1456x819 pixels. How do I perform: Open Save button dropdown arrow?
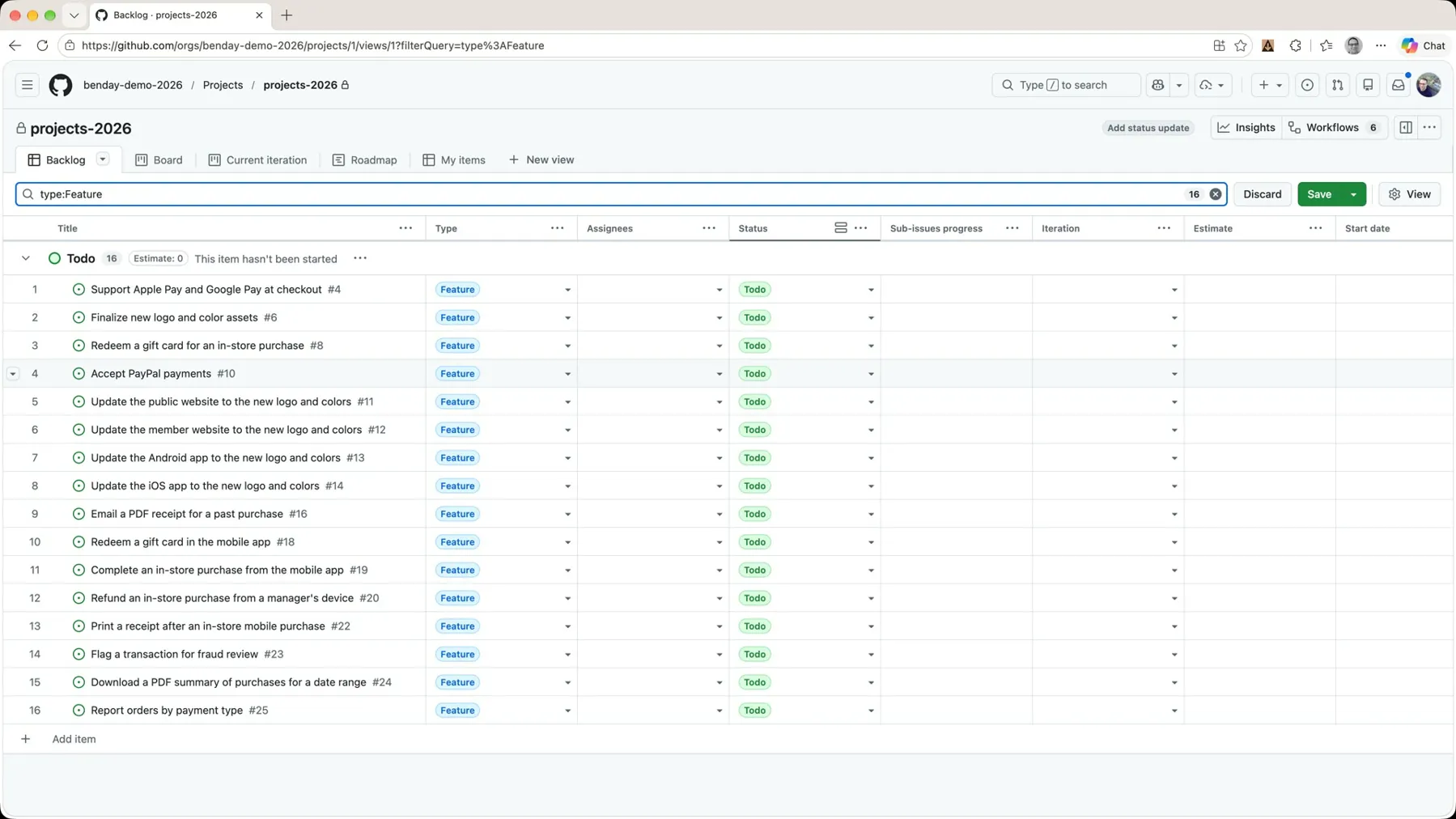(x=1353, y=194)
